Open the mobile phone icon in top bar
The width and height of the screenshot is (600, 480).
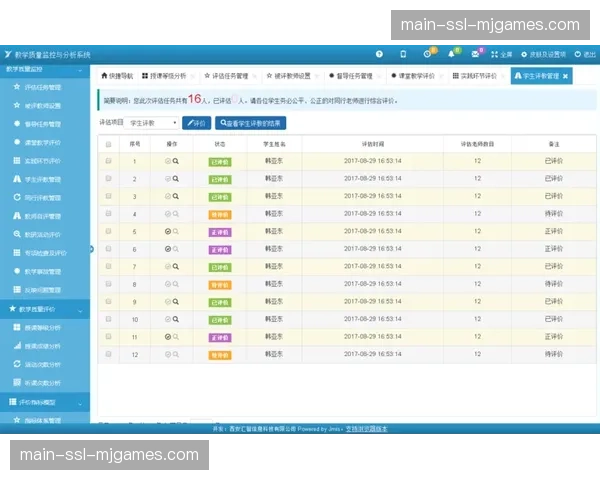(403, 54)
